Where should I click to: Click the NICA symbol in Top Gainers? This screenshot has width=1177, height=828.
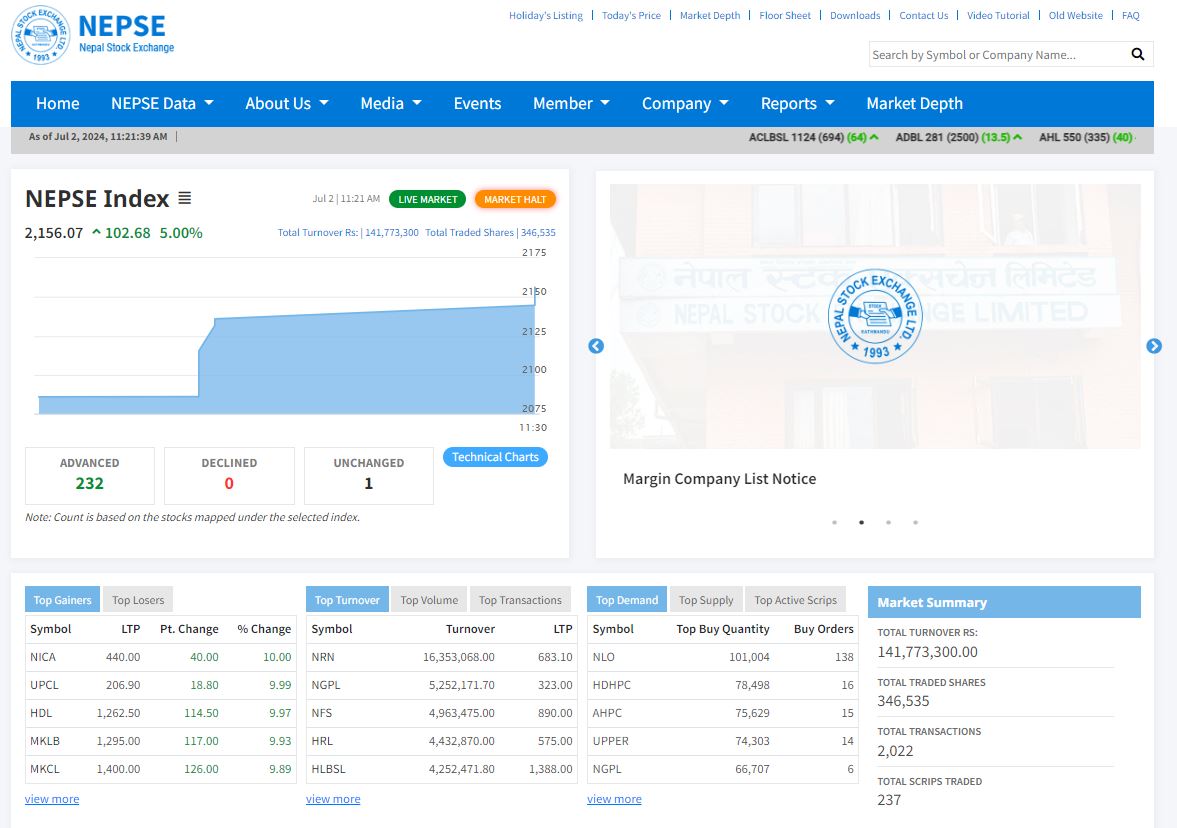43,657
